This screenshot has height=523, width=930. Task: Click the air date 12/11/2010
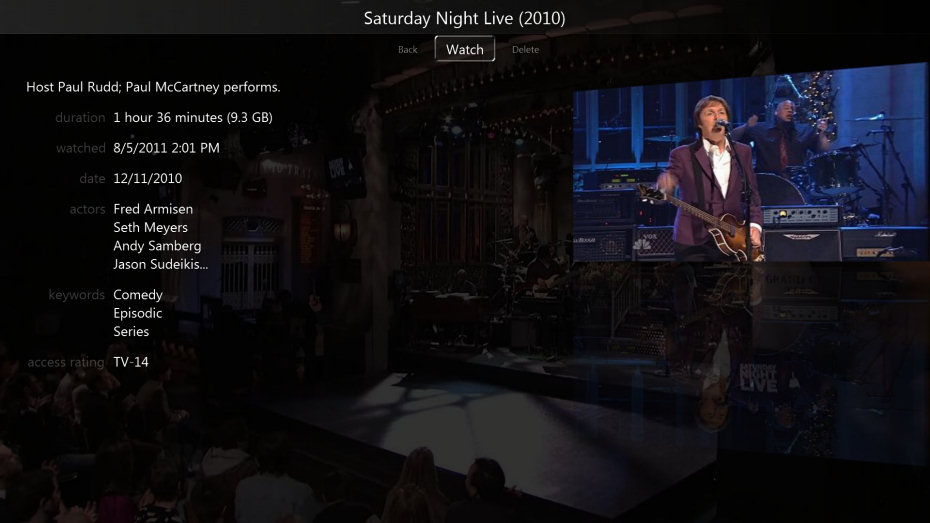click(x=148, y=178)
